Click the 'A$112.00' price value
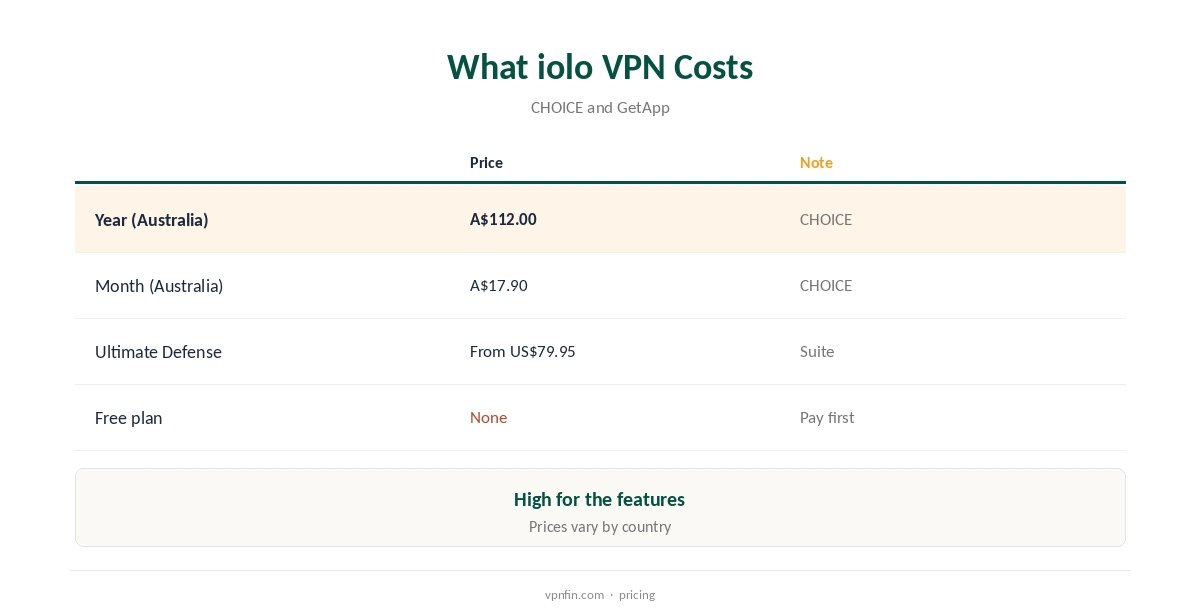This screenshot has height=614, width=1200. tap(503, 219)
